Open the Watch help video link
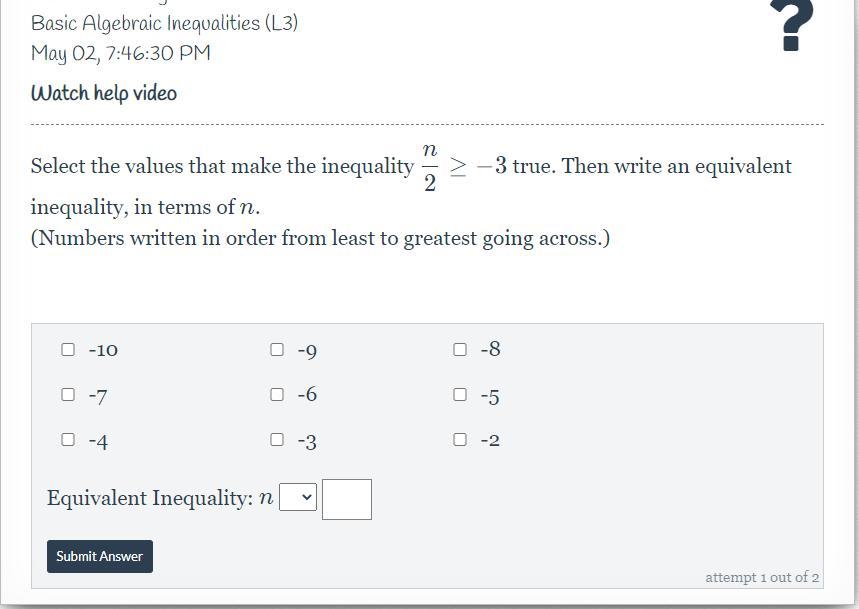The height and width of the screenshot is (609, 859). pos(104,93)
